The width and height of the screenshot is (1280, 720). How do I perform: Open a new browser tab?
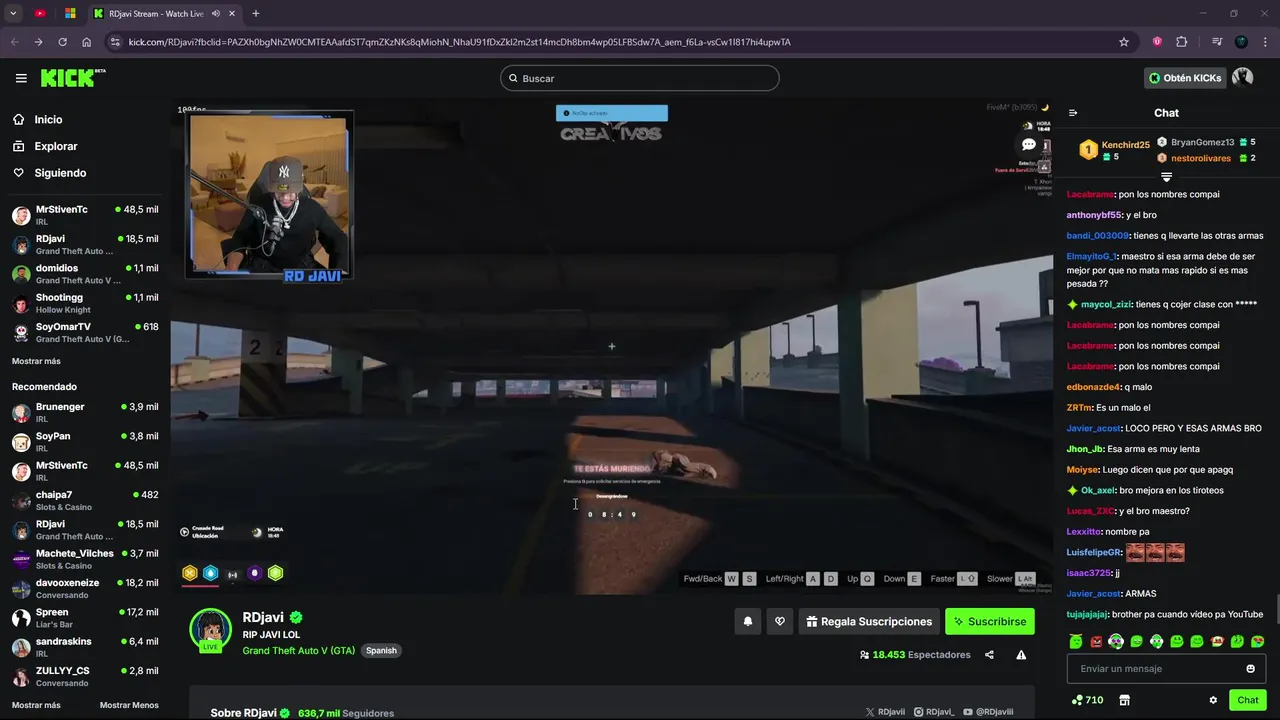pos(256,13)
